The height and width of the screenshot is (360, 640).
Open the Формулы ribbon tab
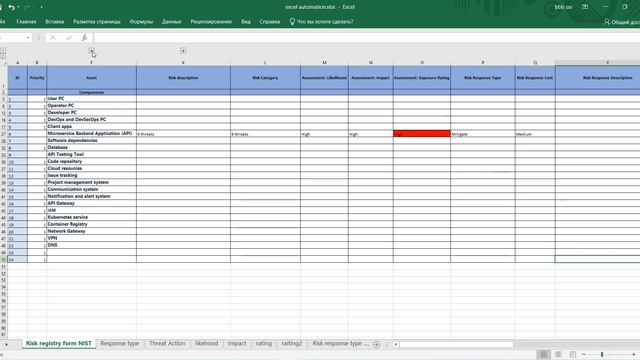click(141, 22)
